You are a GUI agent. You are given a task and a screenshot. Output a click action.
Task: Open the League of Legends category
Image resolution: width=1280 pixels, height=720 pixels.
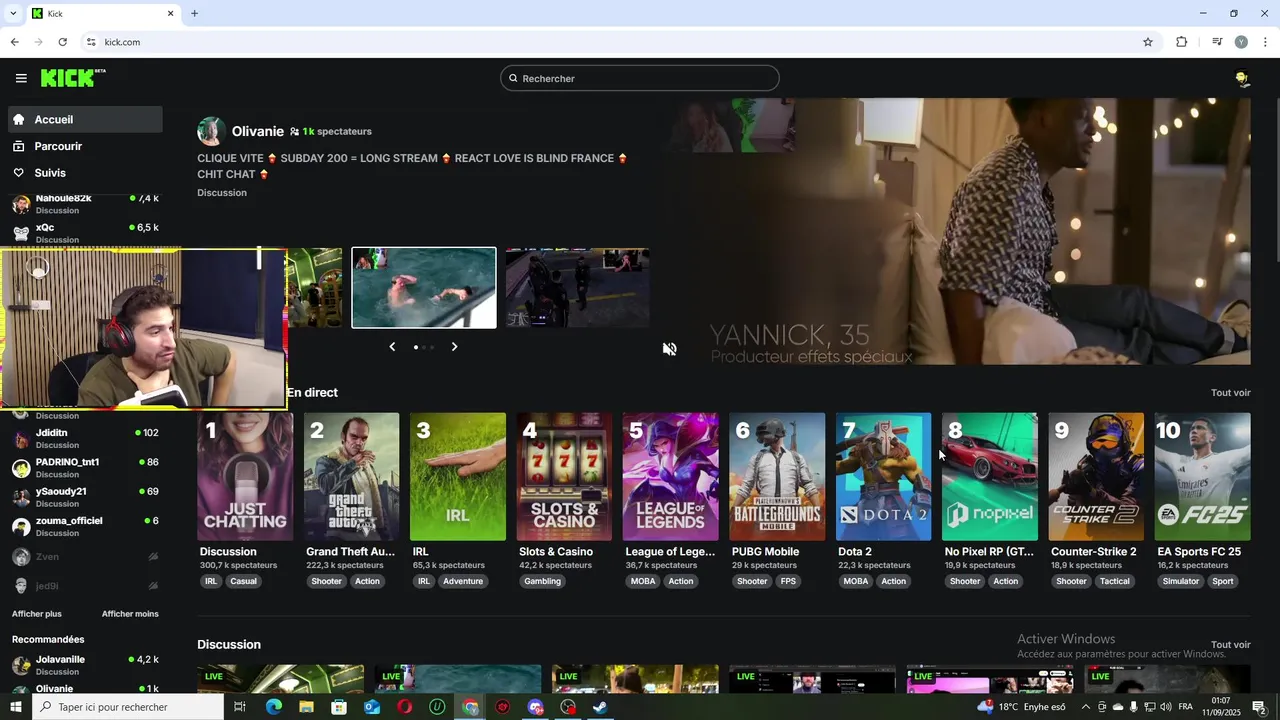coord(670,477)
